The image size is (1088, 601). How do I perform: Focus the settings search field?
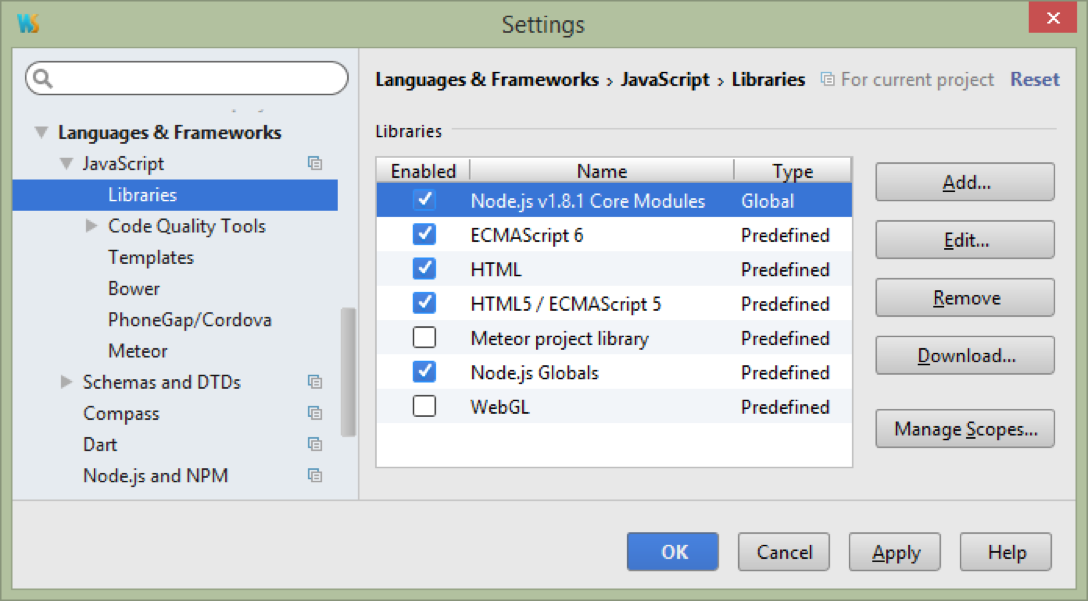pos(187,78)
